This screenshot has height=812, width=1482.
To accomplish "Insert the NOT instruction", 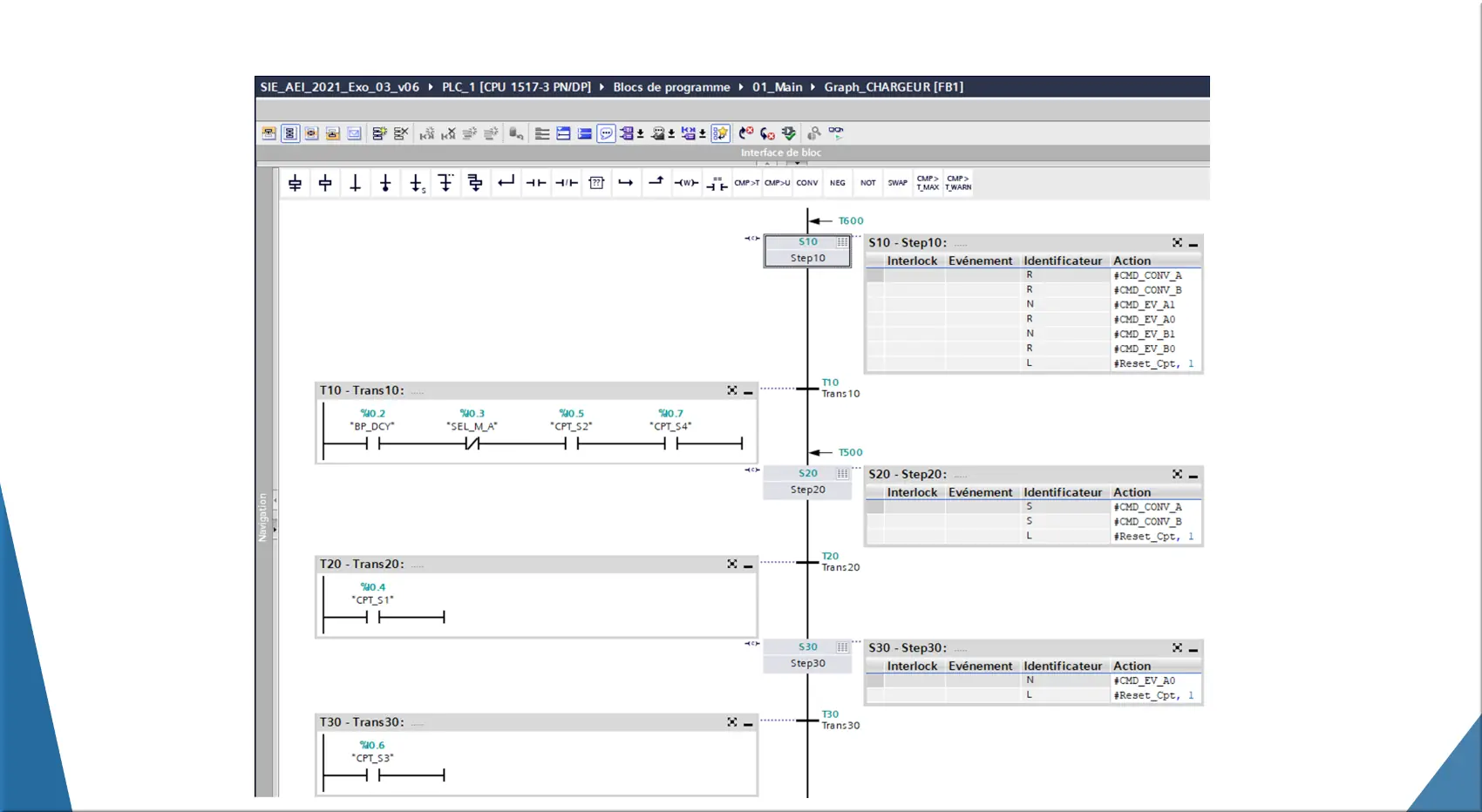I will (x=868, y=183).
